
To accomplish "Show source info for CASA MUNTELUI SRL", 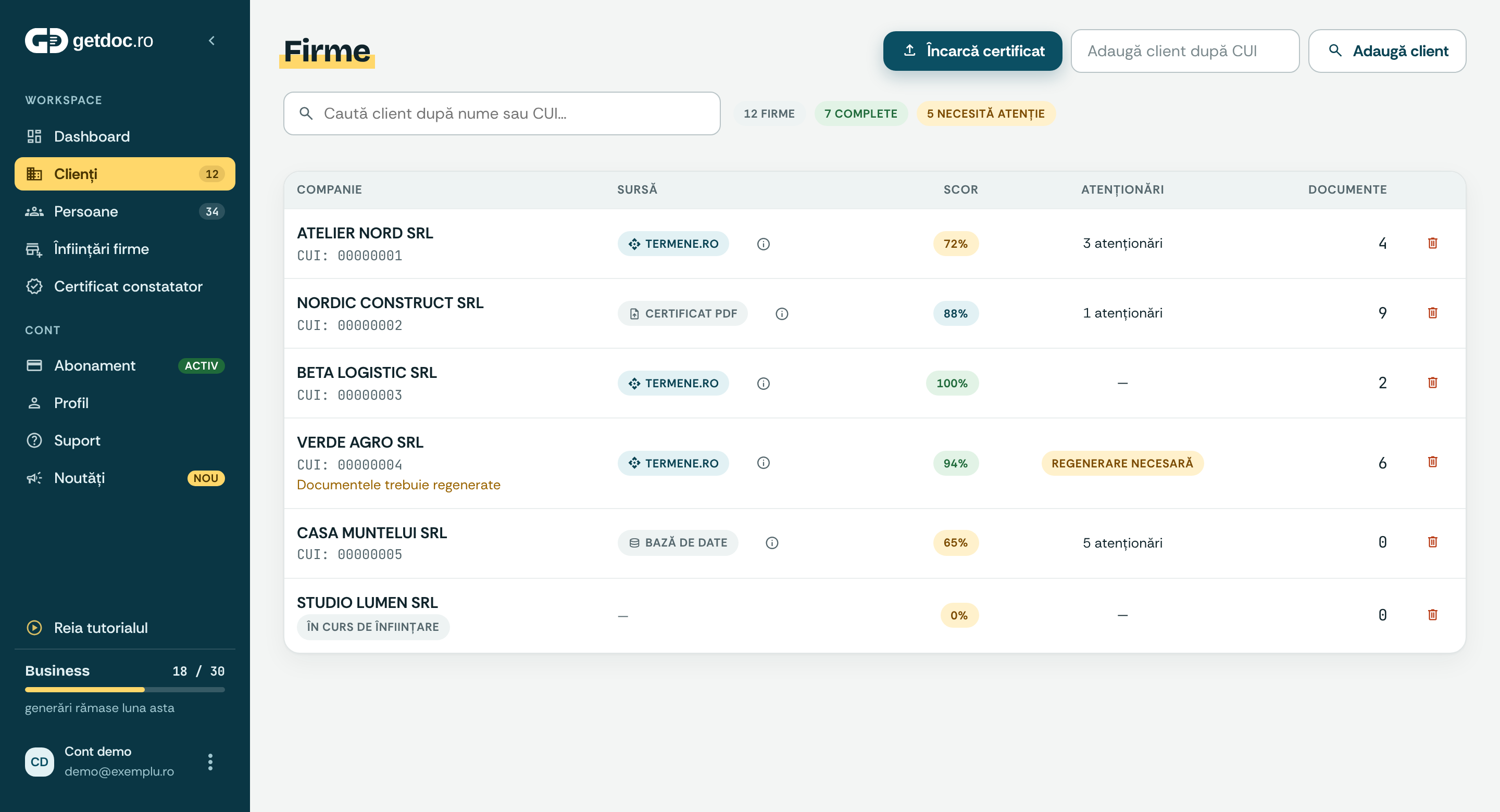I will (x=772, y=543).
